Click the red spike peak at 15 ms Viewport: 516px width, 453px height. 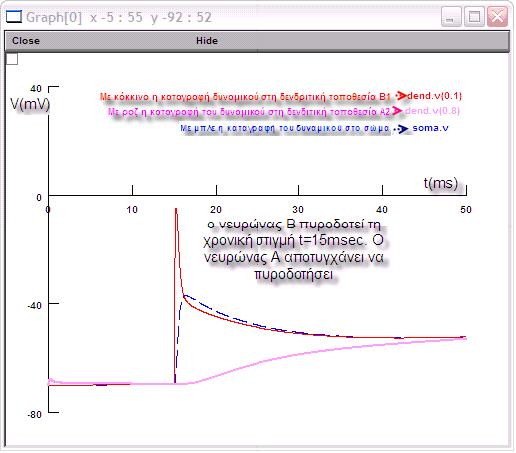pyautogui.click(x=176, y=210)
